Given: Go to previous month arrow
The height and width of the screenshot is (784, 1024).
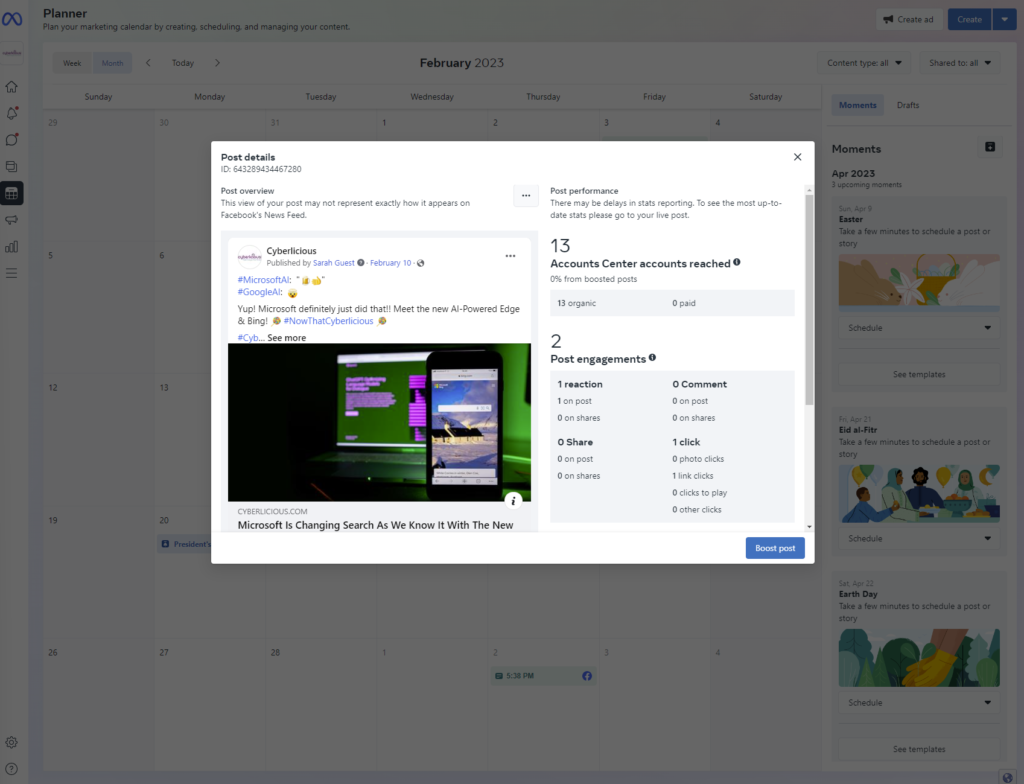Looking at the screenshot, I should click(148, 63).
